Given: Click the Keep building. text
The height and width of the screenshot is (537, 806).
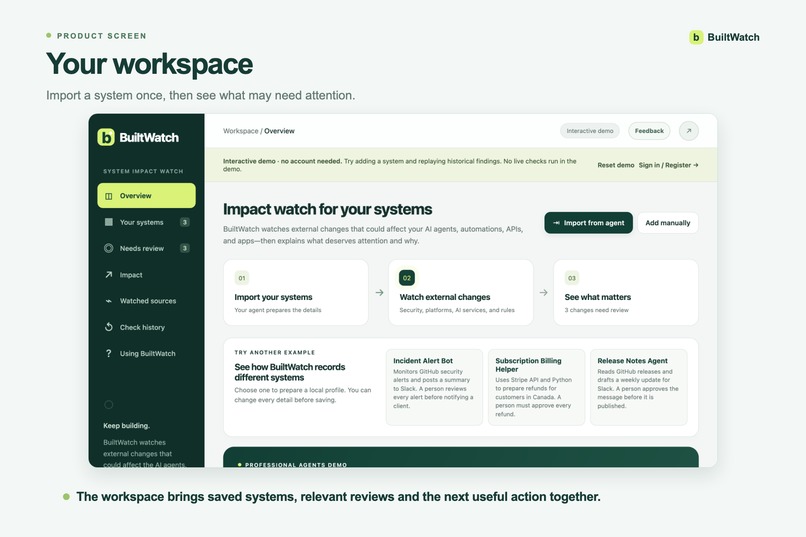Looking at the screenshot, I should pos(126,425).
